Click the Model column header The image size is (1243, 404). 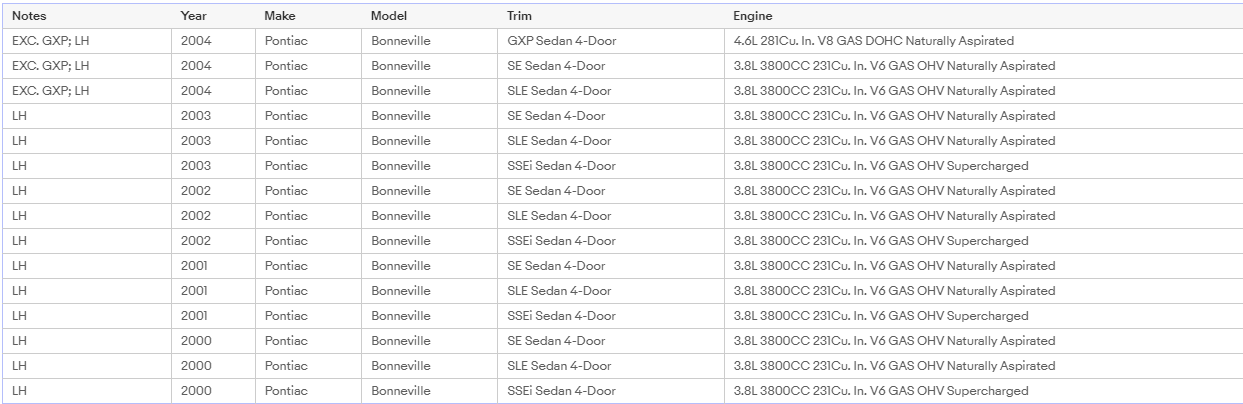tap(389, 16)
